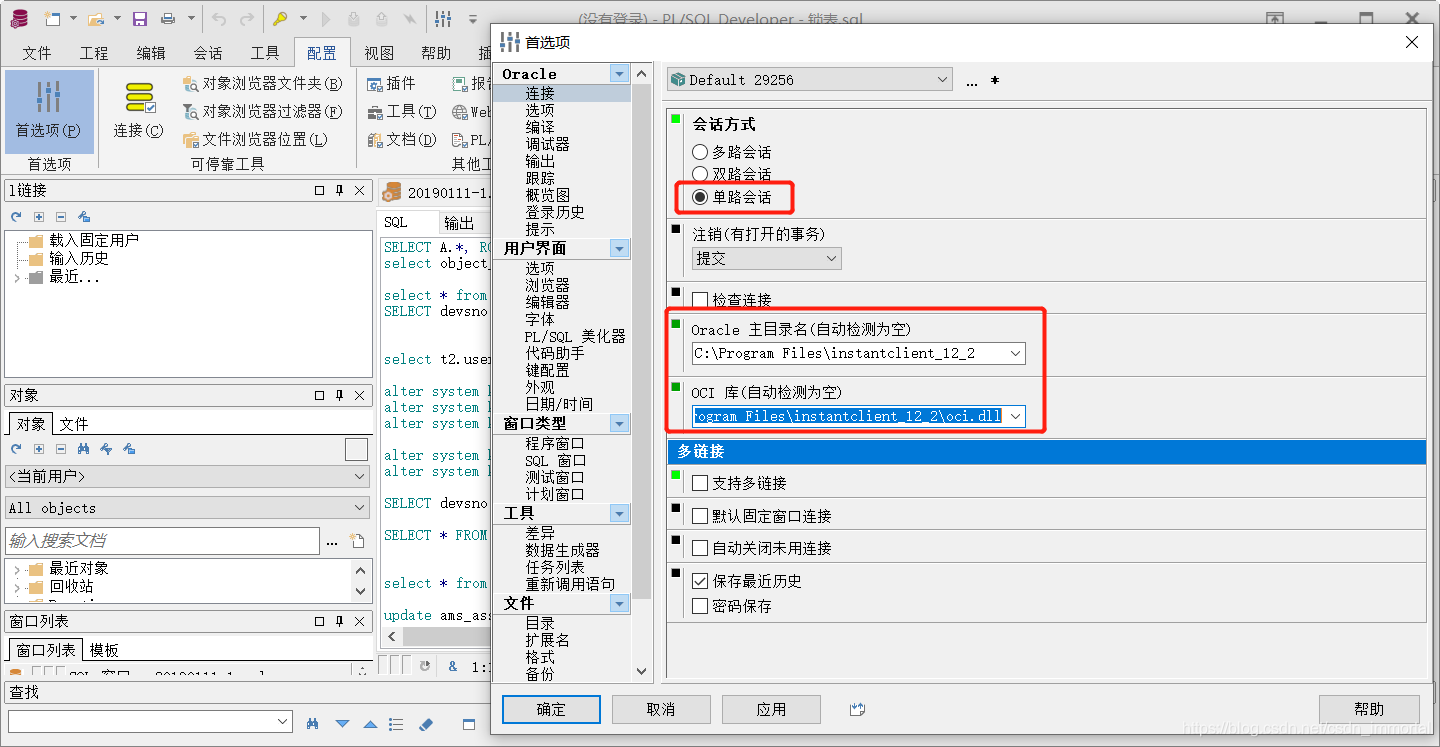Select 字体 in the preferences list
Viewport: 1440px width, 747px height.
(x=540, y=319)
